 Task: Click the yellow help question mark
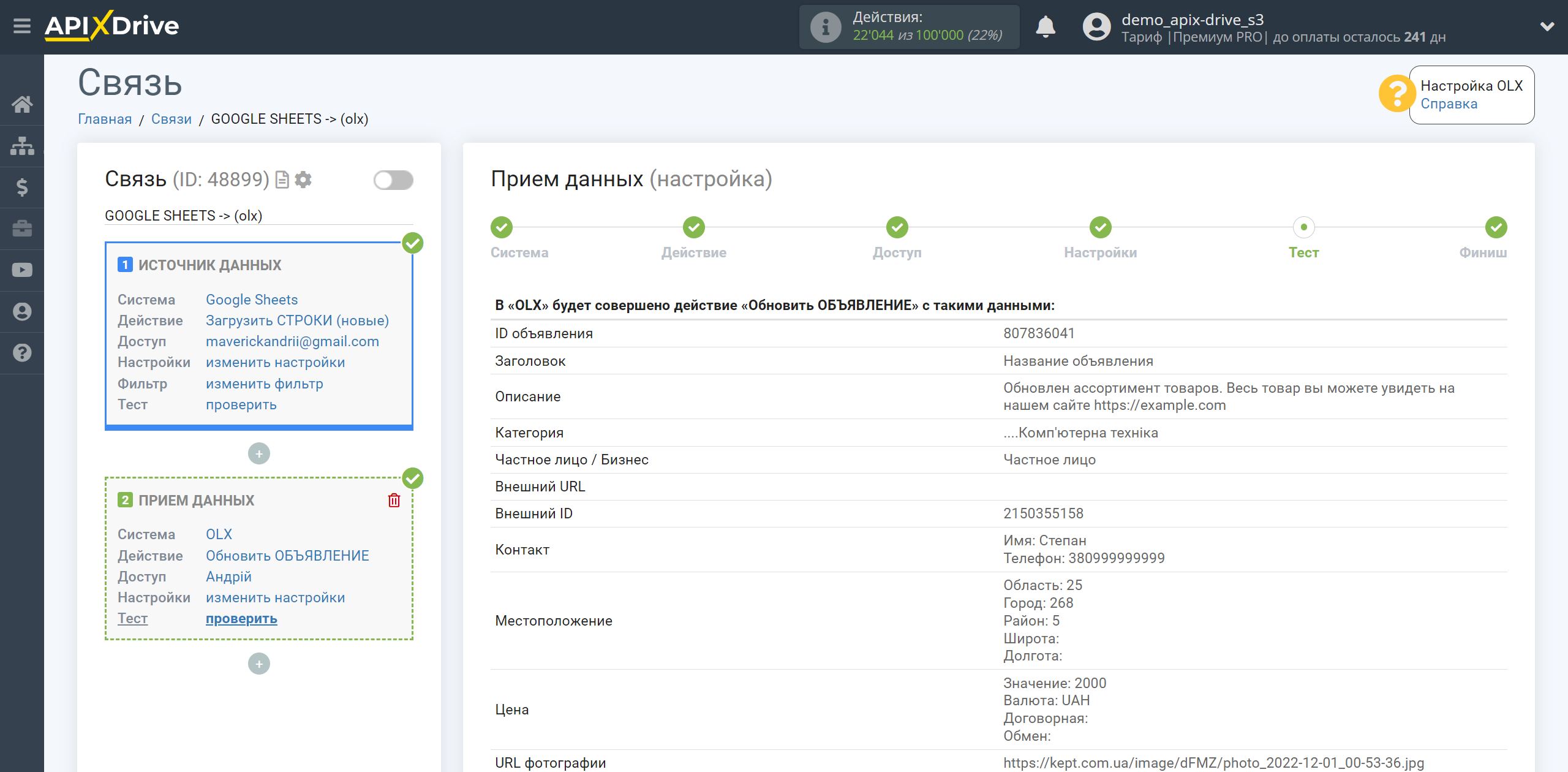coord(1396,93)
